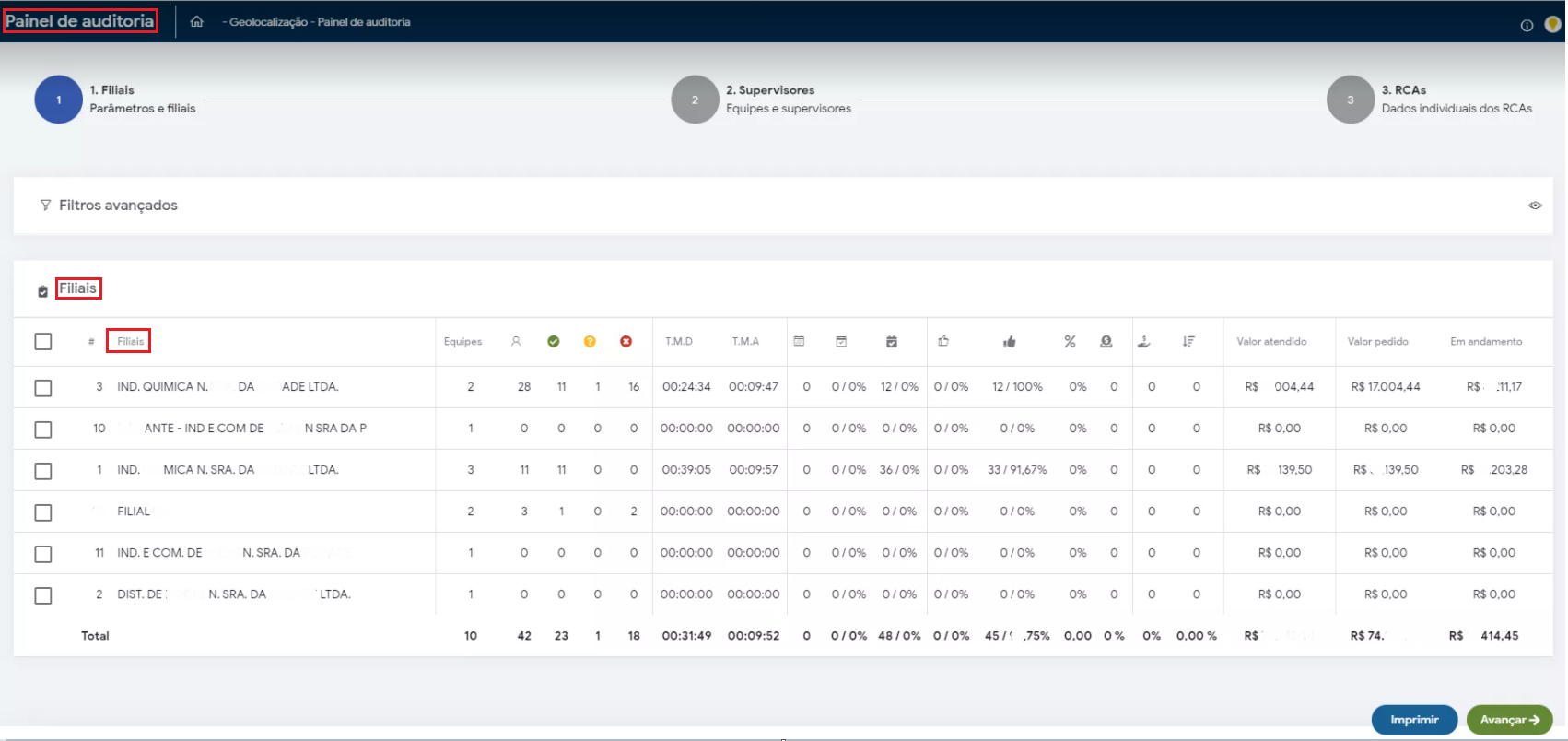Click the Imprimir button
The height and width of the screenshot is (741, 1568).
tap(1414, 720)
